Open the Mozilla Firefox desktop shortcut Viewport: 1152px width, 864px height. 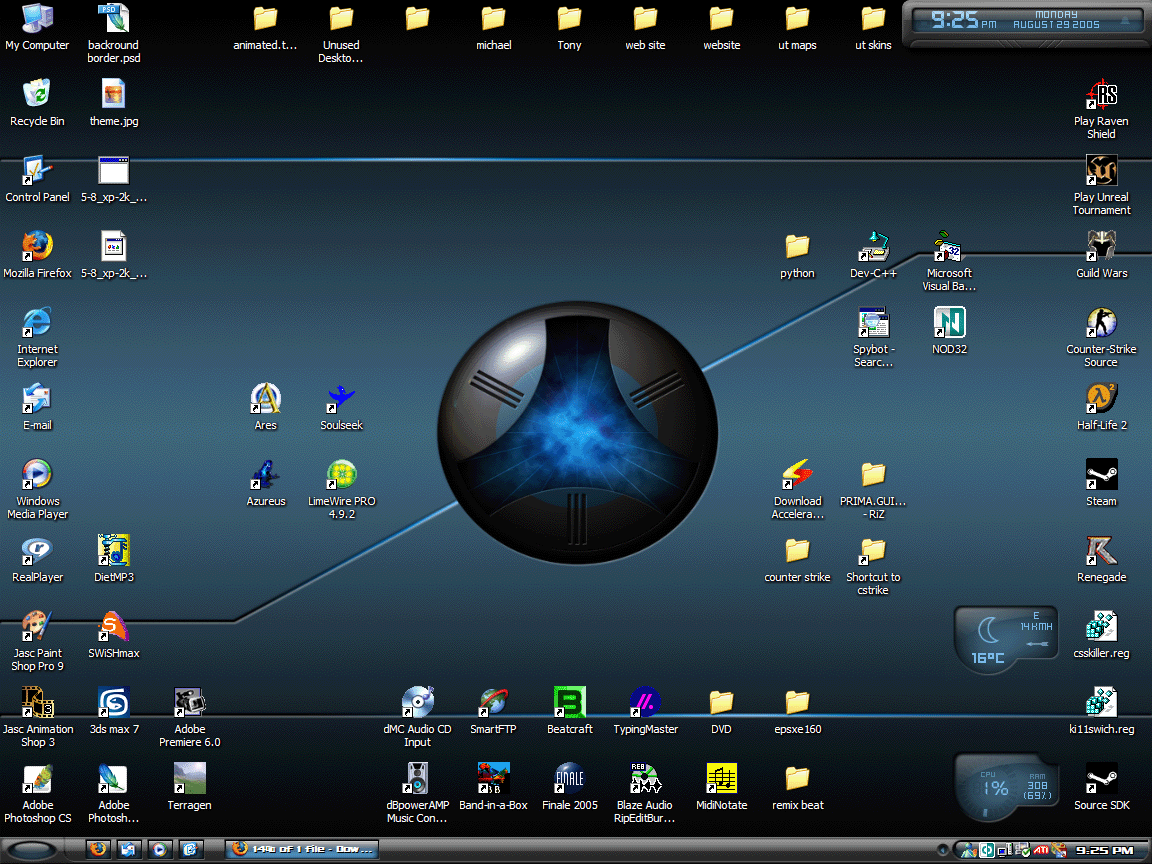[37, 246]
